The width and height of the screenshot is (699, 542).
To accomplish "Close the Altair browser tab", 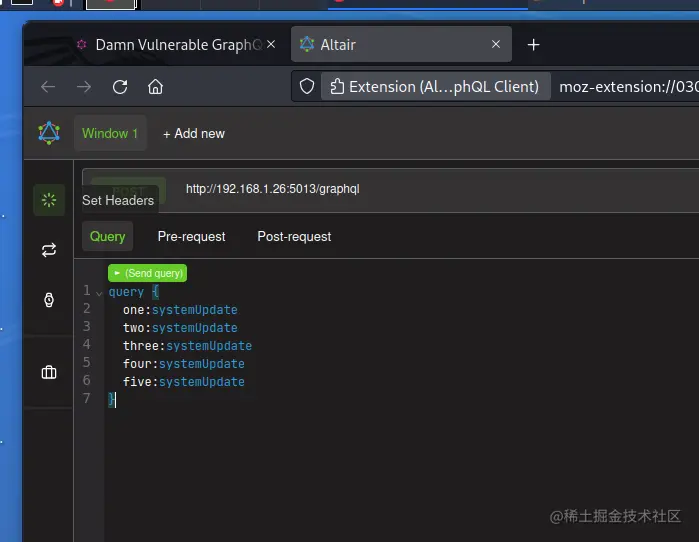I will pos(496,44).
